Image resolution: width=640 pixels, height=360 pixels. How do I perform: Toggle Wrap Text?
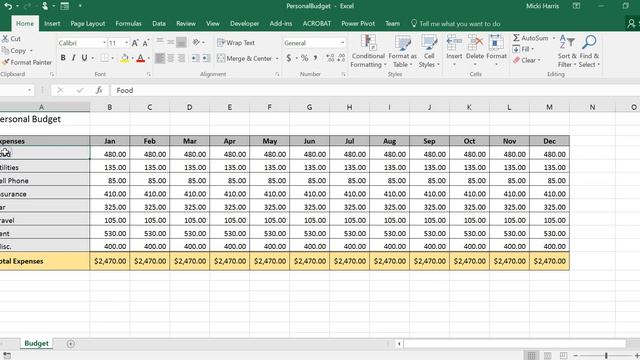click(x=236, y=42)
